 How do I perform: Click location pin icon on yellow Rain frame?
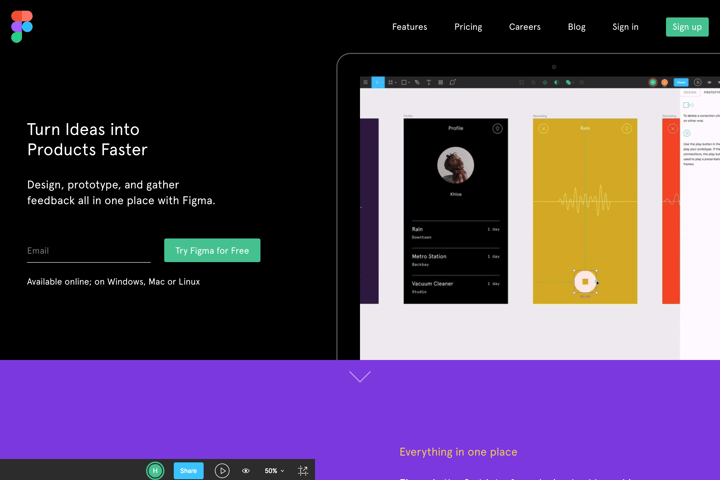tap(627, 129)
